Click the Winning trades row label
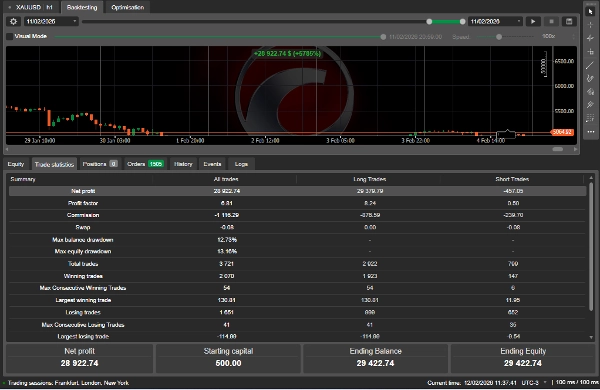Viewport: 600px width, 390px height. tap(83, 276)
